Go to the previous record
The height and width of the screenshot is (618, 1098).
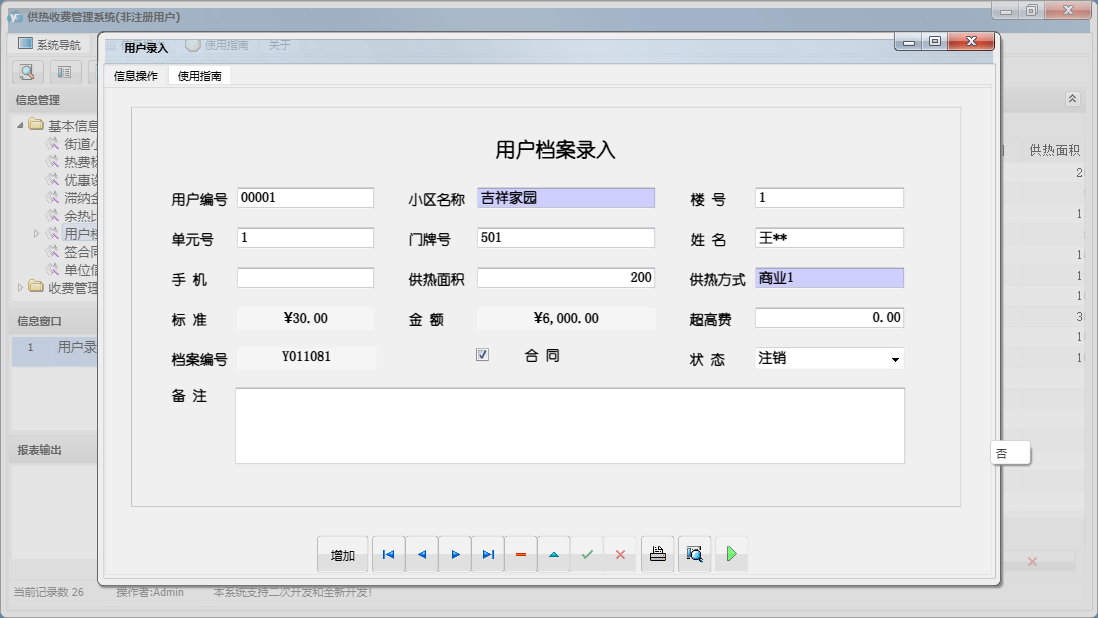pos(421,555)
